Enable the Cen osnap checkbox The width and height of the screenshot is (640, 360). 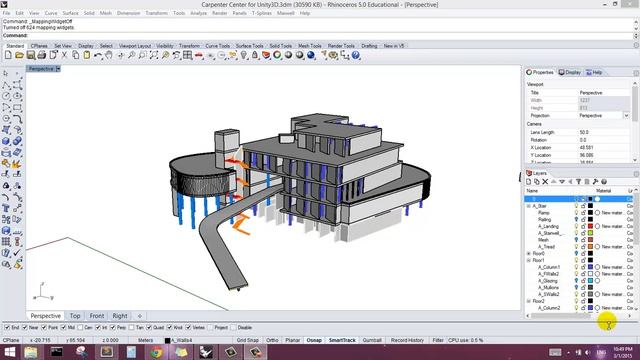point(80,327)
